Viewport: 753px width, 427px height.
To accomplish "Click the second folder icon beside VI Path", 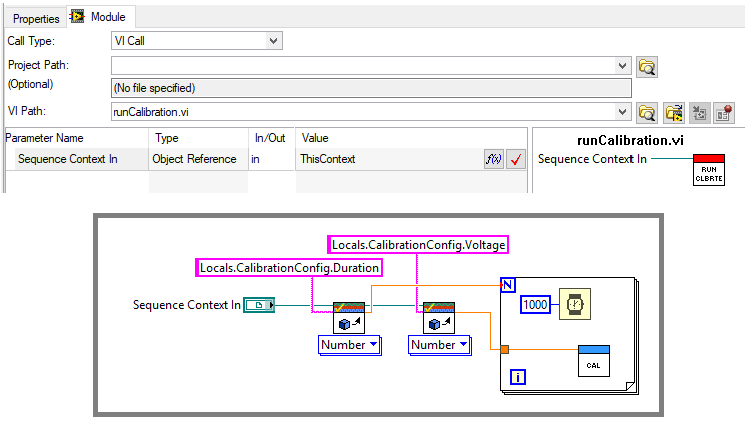I will tap(673, 113).
